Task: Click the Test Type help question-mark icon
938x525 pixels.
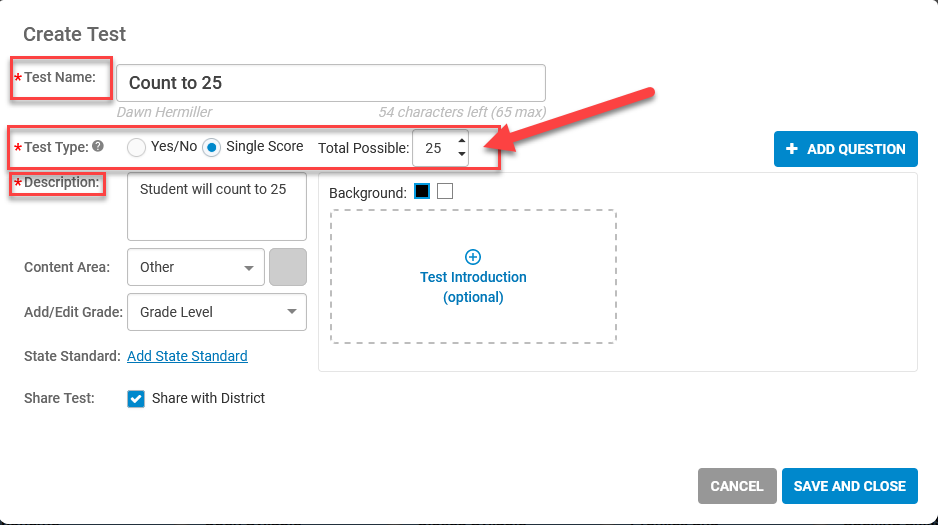Action: [98, 146]
